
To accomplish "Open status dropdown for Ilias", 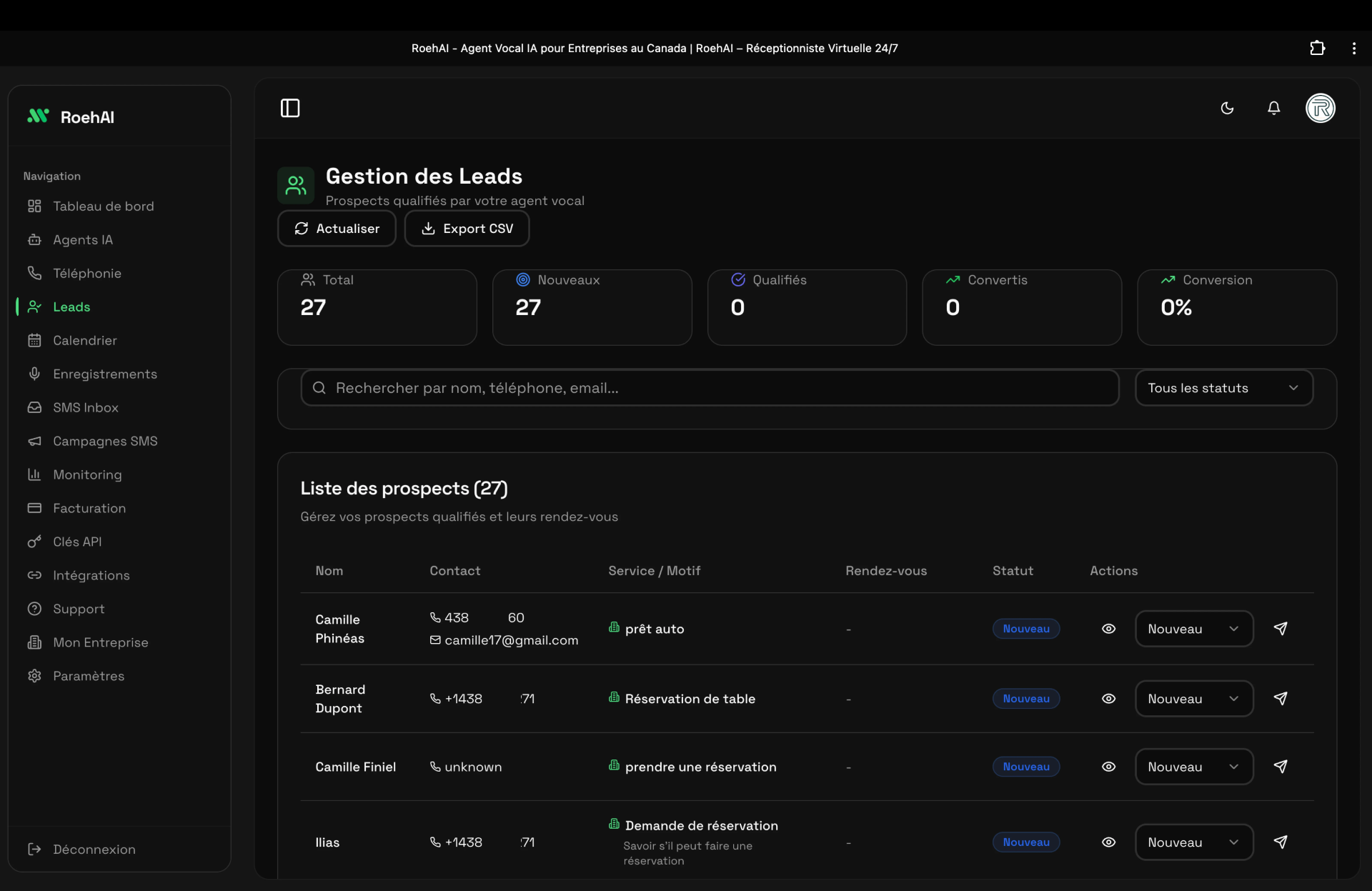I will [x=1194, y=842].
